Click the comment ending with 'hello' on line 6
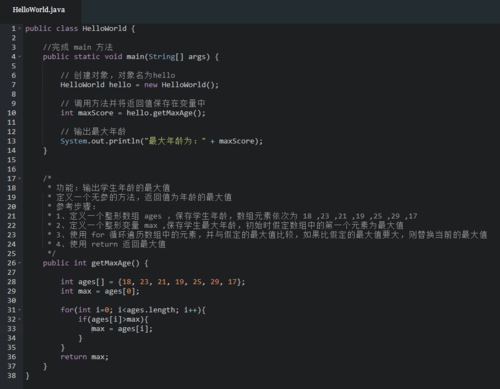The image size is (500, 389). tap(118, 75)
